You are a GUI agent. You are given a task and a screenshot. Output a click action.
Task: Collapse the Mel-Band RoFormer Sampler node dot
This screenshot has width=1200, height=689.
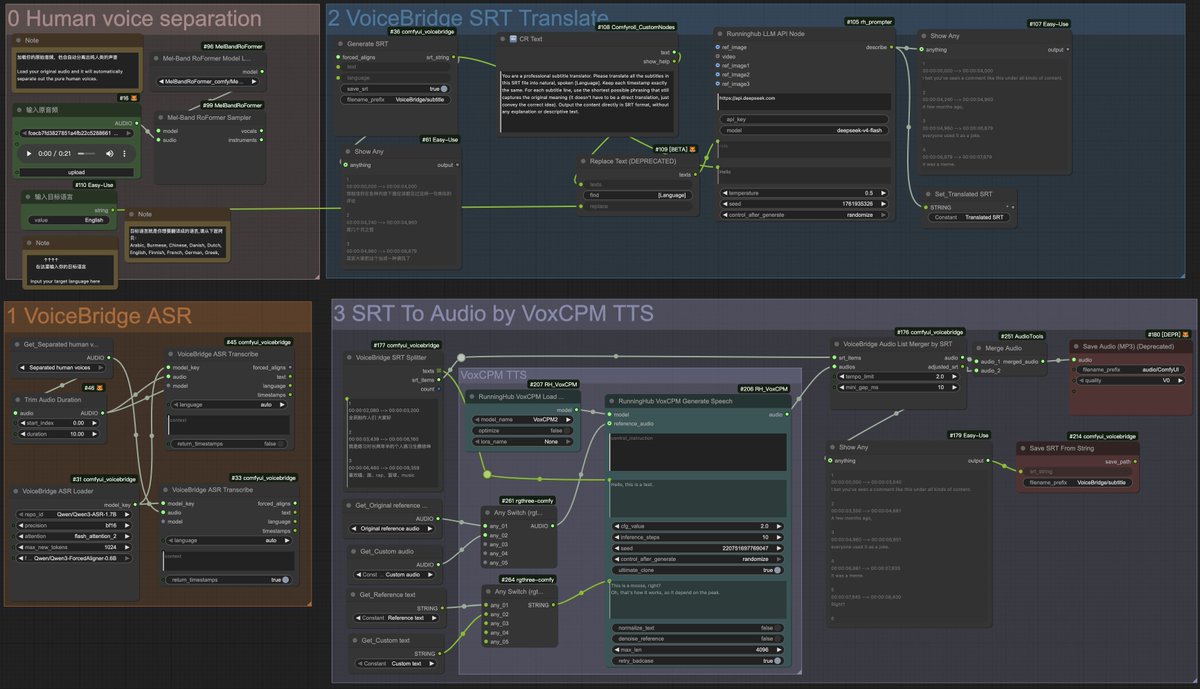tap(160, 117)
